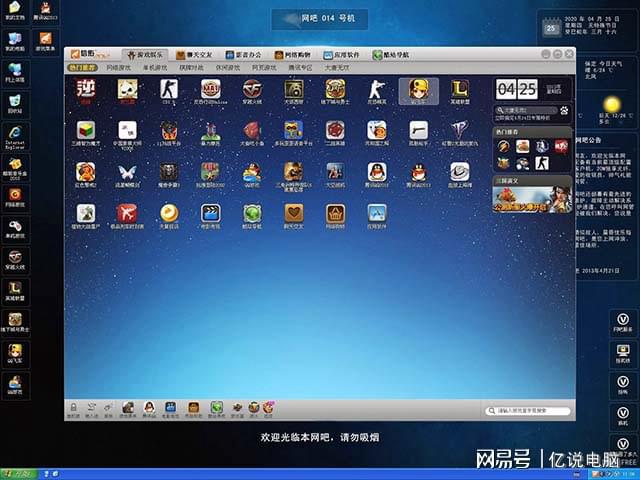The image size is (640, 480).
Task: Open Internet Explorer desktop shortcut
Action: 15,145
